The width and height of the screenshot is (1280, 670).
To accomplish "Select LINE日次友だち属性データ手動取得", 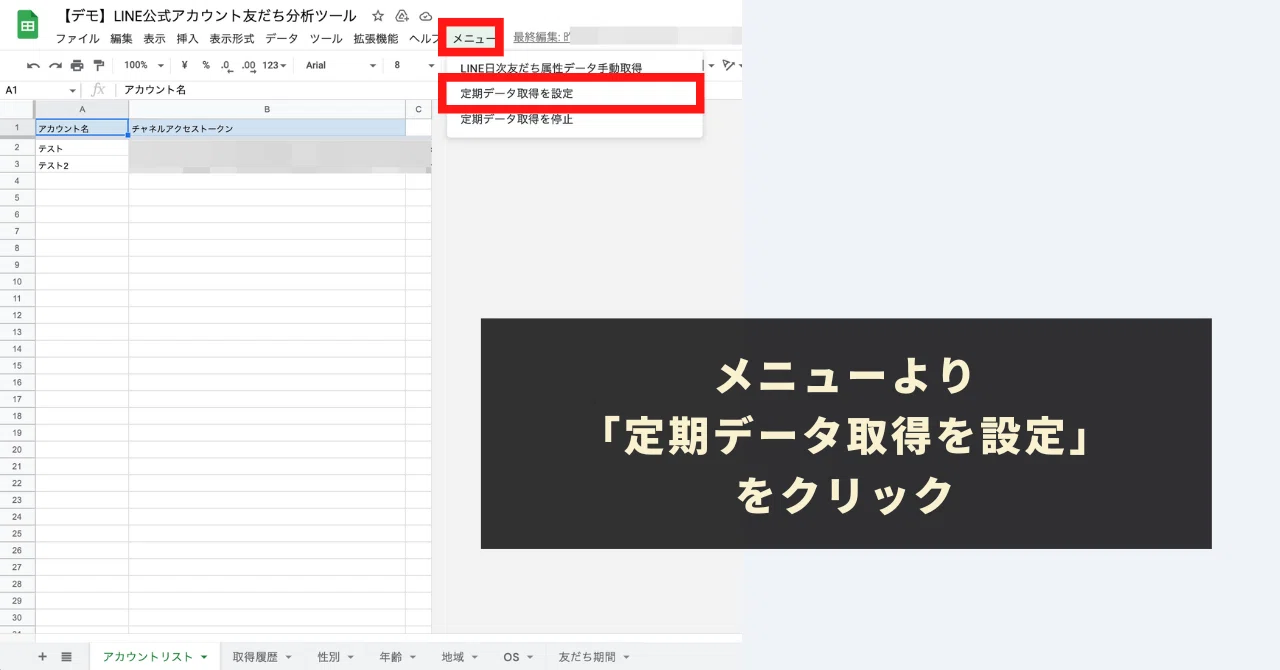I will point(574,68).
